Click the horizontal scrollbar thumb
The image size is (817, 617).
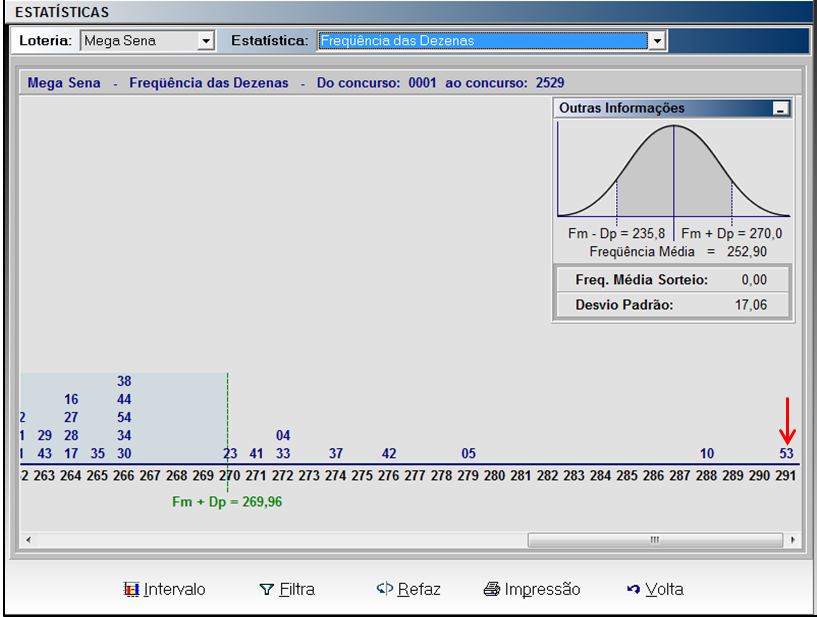click(x=655, y=540)
